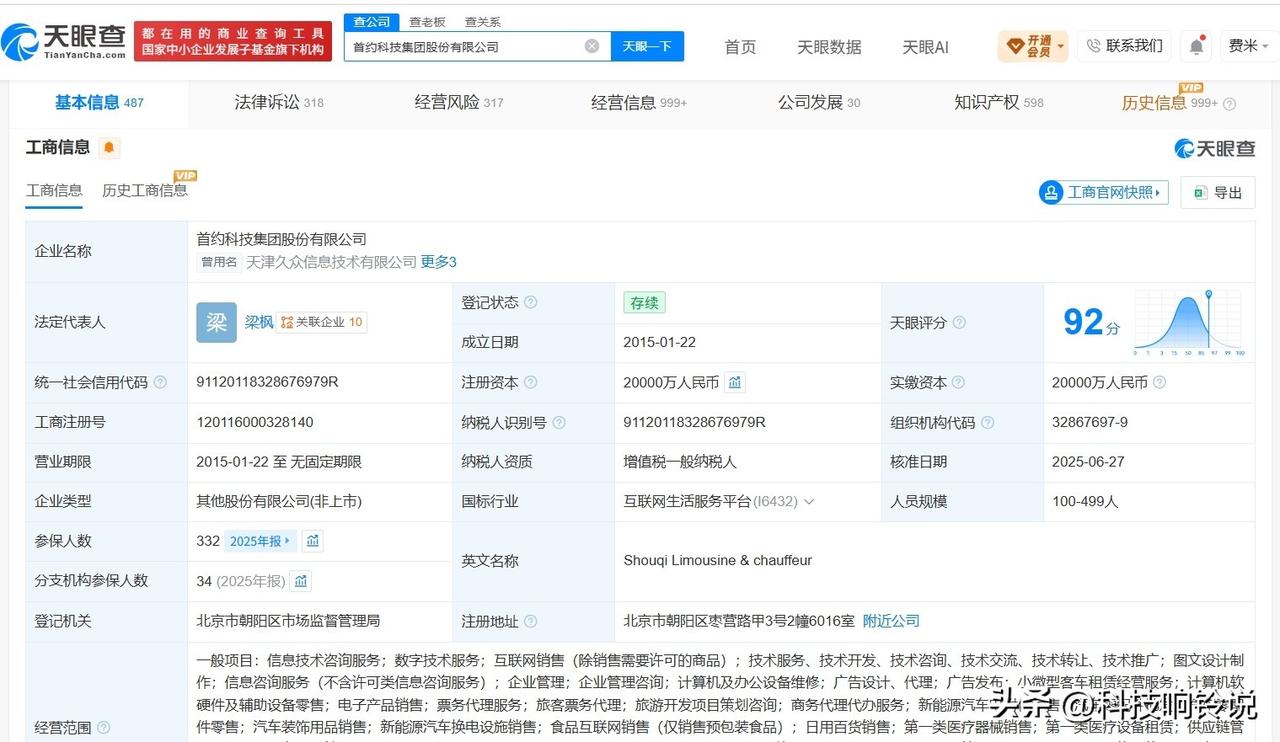This screenshot has width=1280, height=742.
Task: Switch to the 法律诉讼 tab
Action: [x=279, y=103]
